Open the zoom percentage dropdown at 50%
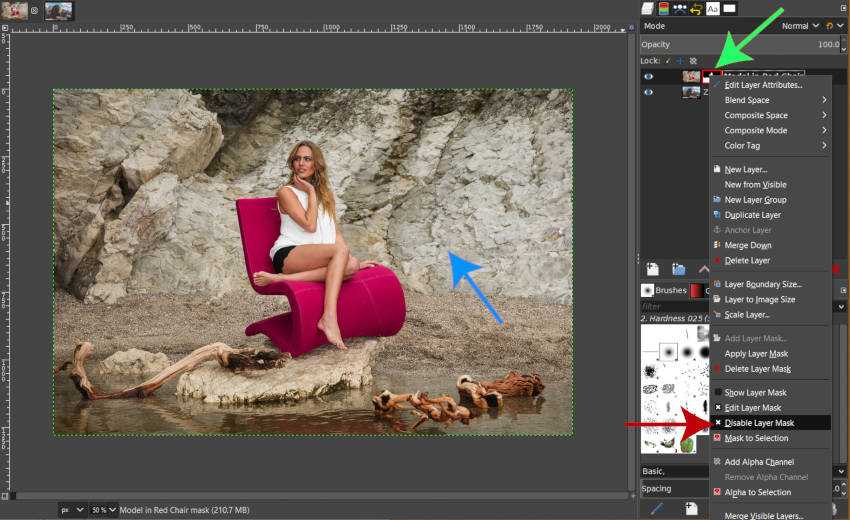850x520 pixels. click(104, 510)
